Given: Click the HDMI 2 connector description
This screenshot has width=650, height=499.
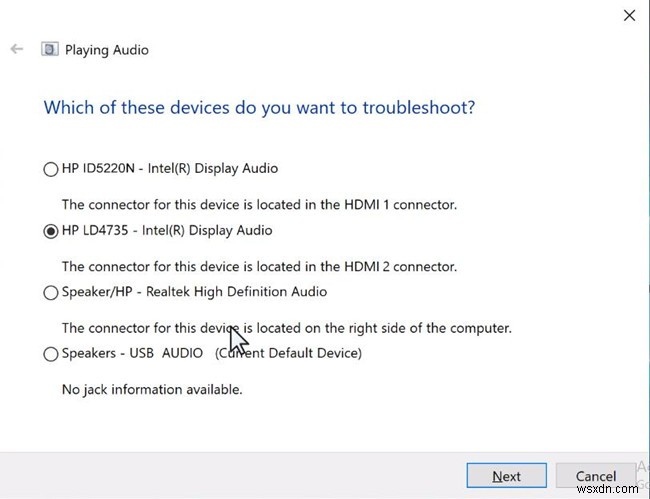Looking at the screenshot, I should pyautogui.click(x=259, y=266).
